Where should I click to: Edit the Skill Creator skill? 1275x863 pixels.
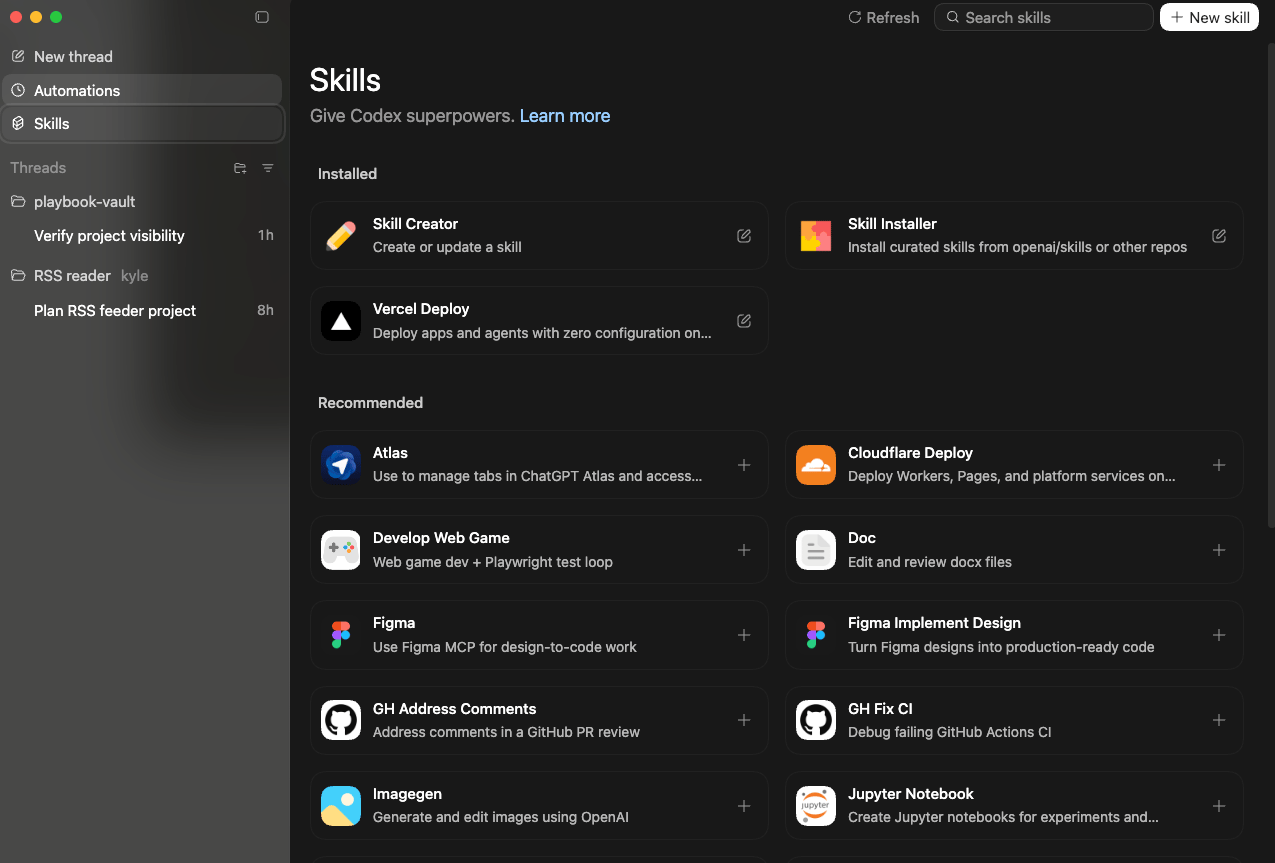point(744,236)
